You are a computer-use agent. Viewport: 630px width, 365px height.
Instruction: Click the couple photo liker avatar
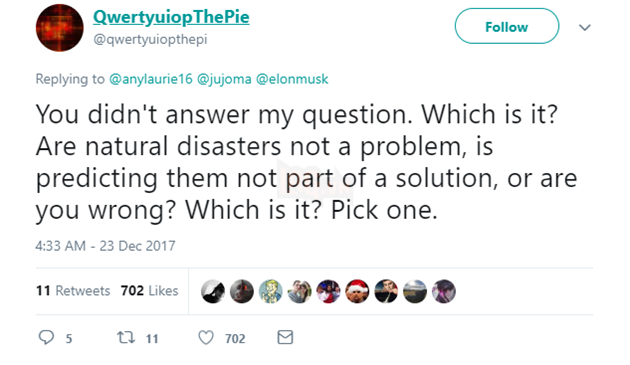299,291
